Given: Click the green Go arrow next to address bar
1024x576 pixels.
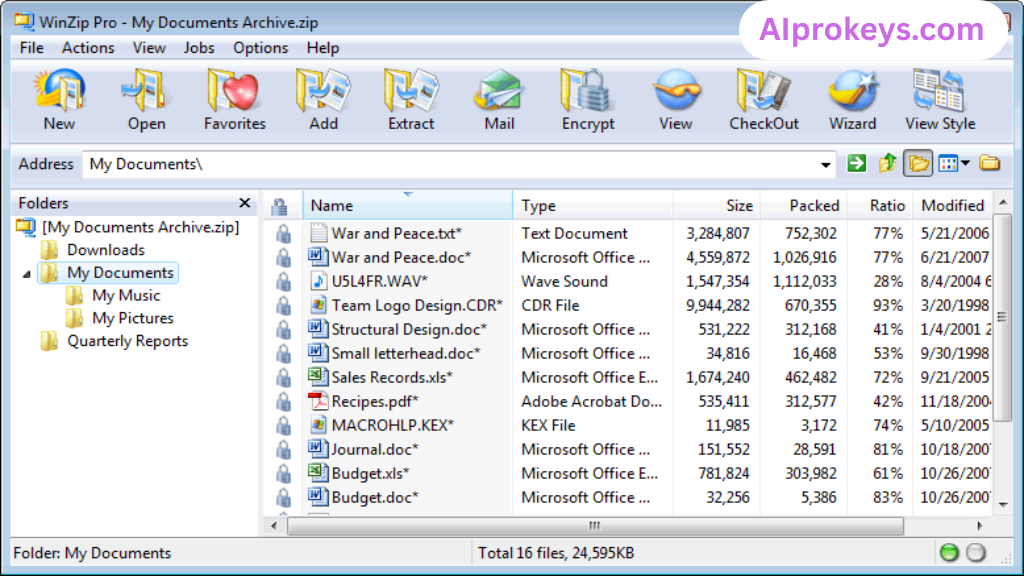Looking at the screenshot, I should click(x=856, y=163).
